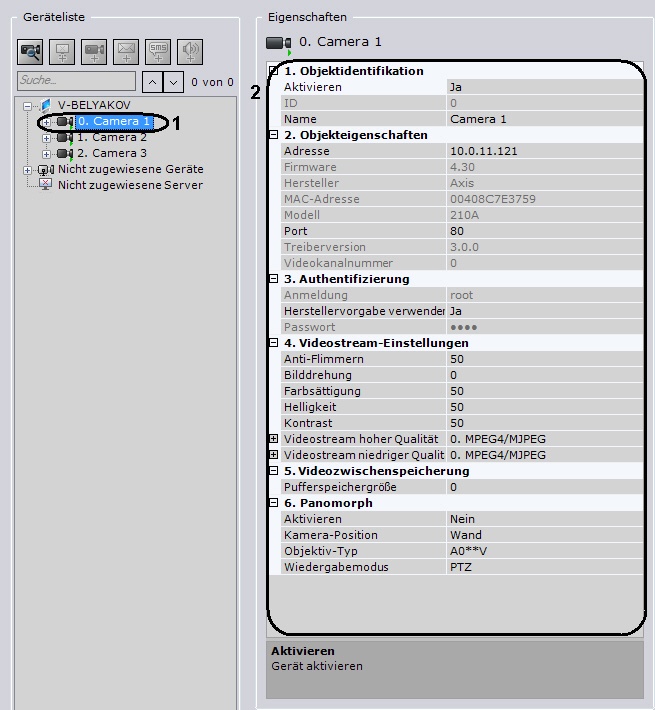Click the camera icon in Eigenschaften header
Screen dimensions: 655x710
point(278,43)
